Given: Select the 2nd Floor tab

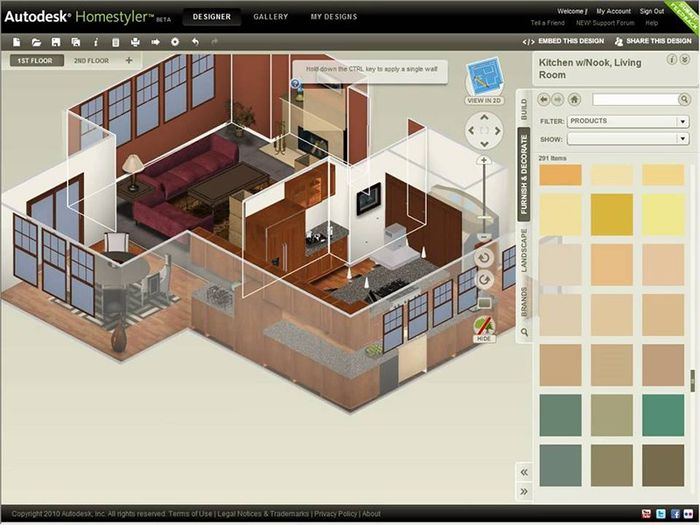Looking at the screenshot, I should (91, 60).
